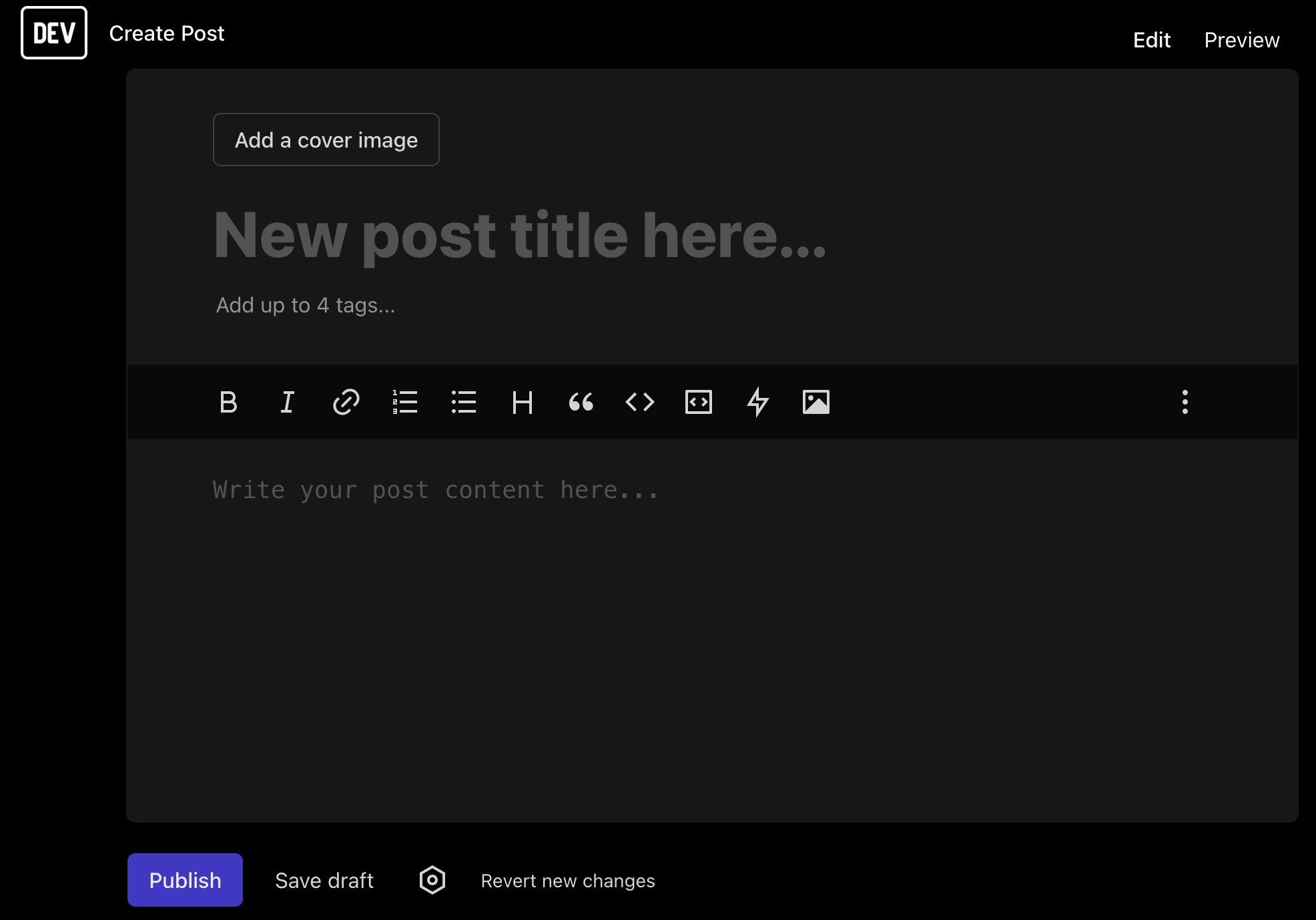Click the Add a cover image button
This screenshot has width=1316, height=920.
pyautogui.click(x=326, y=140)
